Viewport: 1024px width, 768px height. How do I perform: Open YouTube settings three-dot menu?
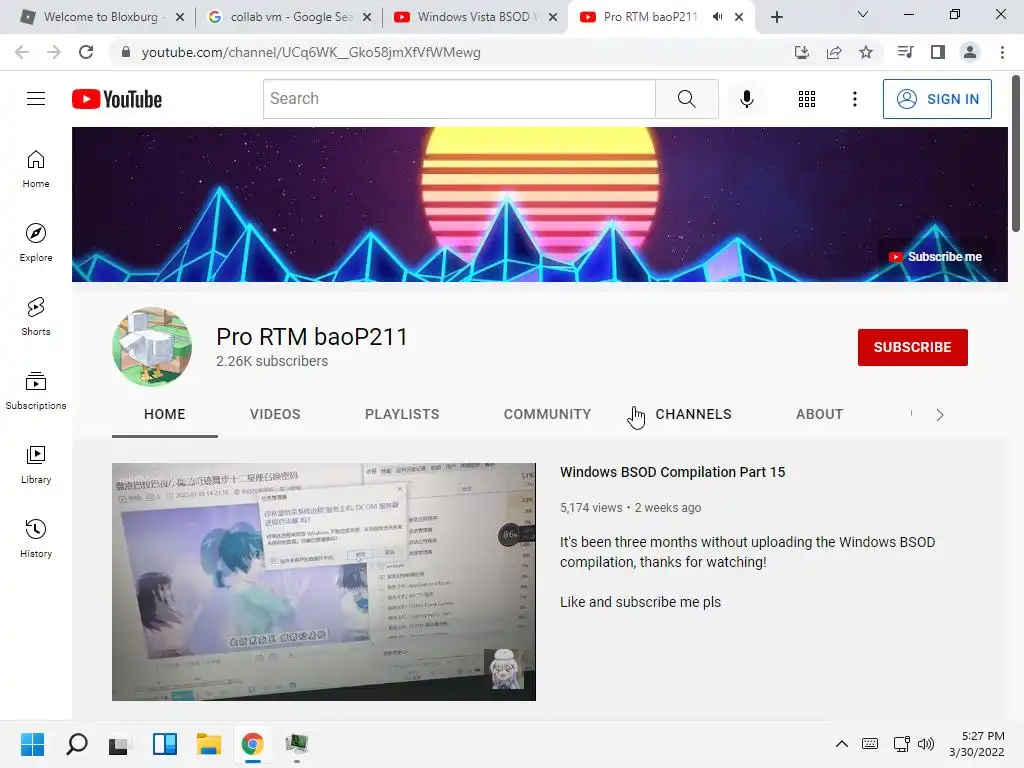[x=854, y=99]
